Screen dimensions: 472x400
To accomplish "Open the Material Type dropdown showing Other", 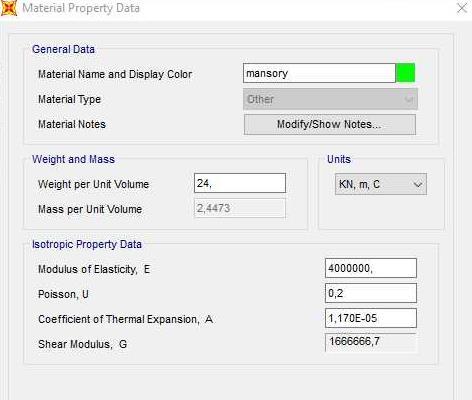I will coord(330,99).
